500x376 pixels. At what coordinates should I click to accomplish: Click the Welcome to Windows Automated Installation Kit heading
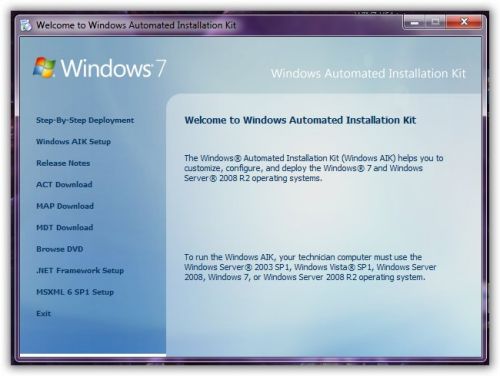point(300,120)
